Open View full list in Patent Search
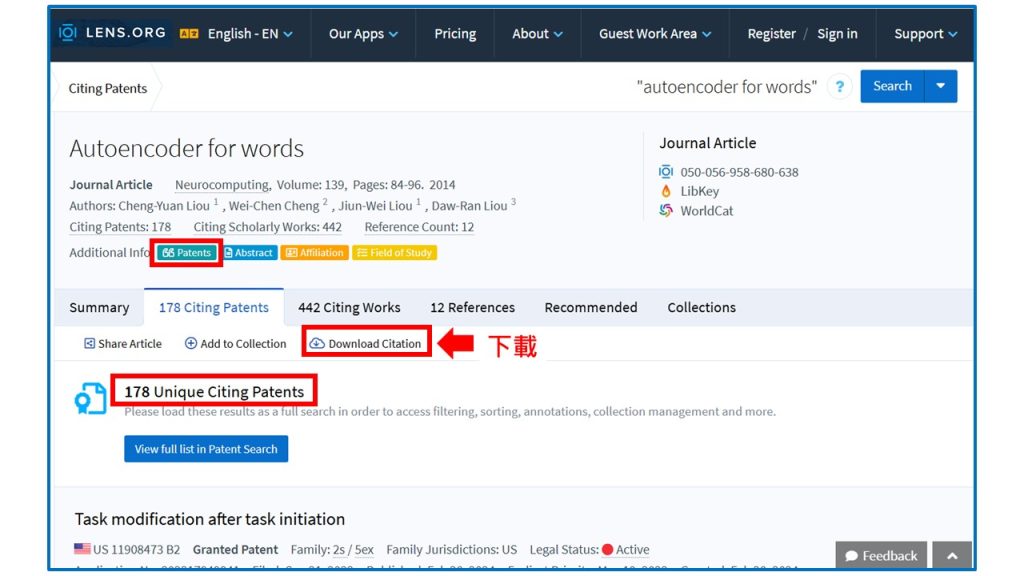The height and width of the screenshot is (576, 1024). click(x=206, y=449)
